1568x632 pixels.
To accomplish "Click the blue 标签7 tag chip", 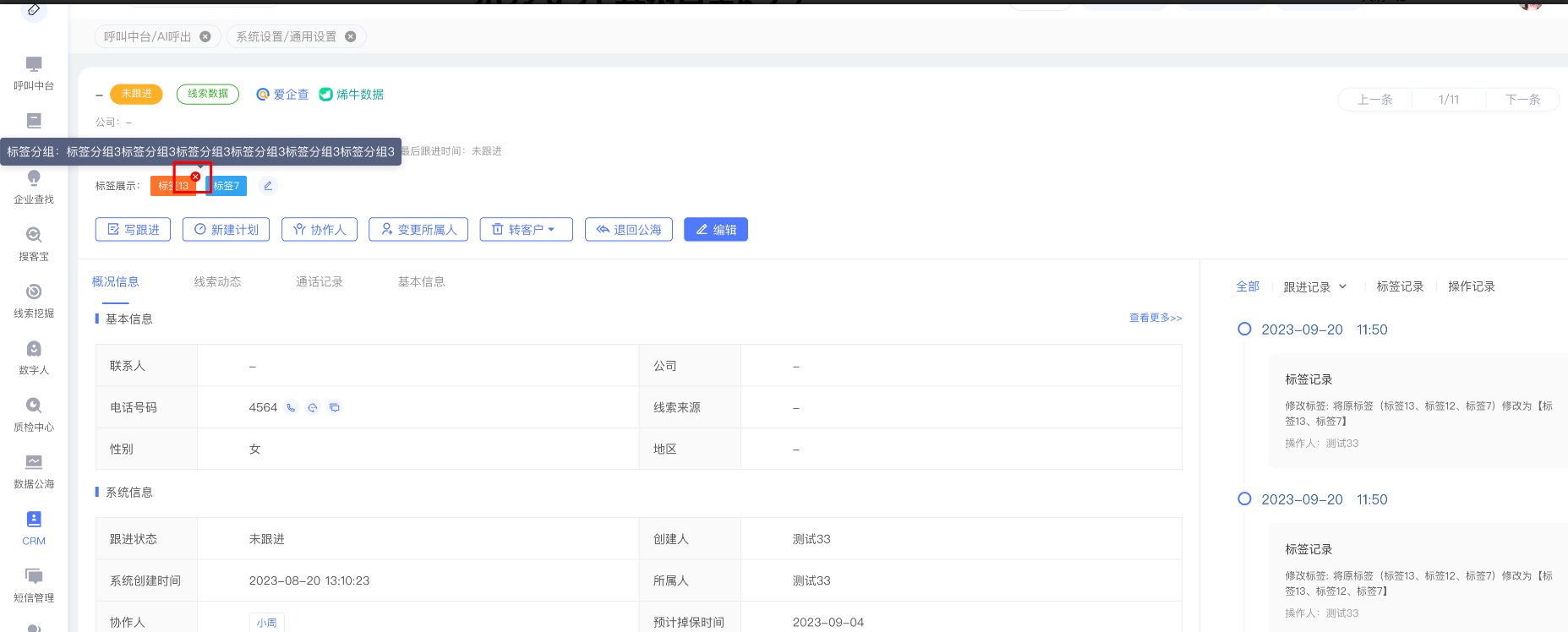I will [x=227, y=186].
